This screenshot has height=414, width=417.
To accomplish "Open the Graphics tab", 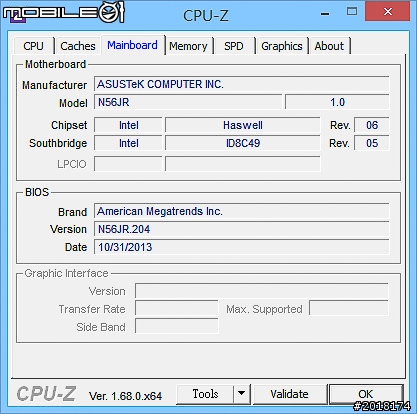I will [x=282, y=46].
